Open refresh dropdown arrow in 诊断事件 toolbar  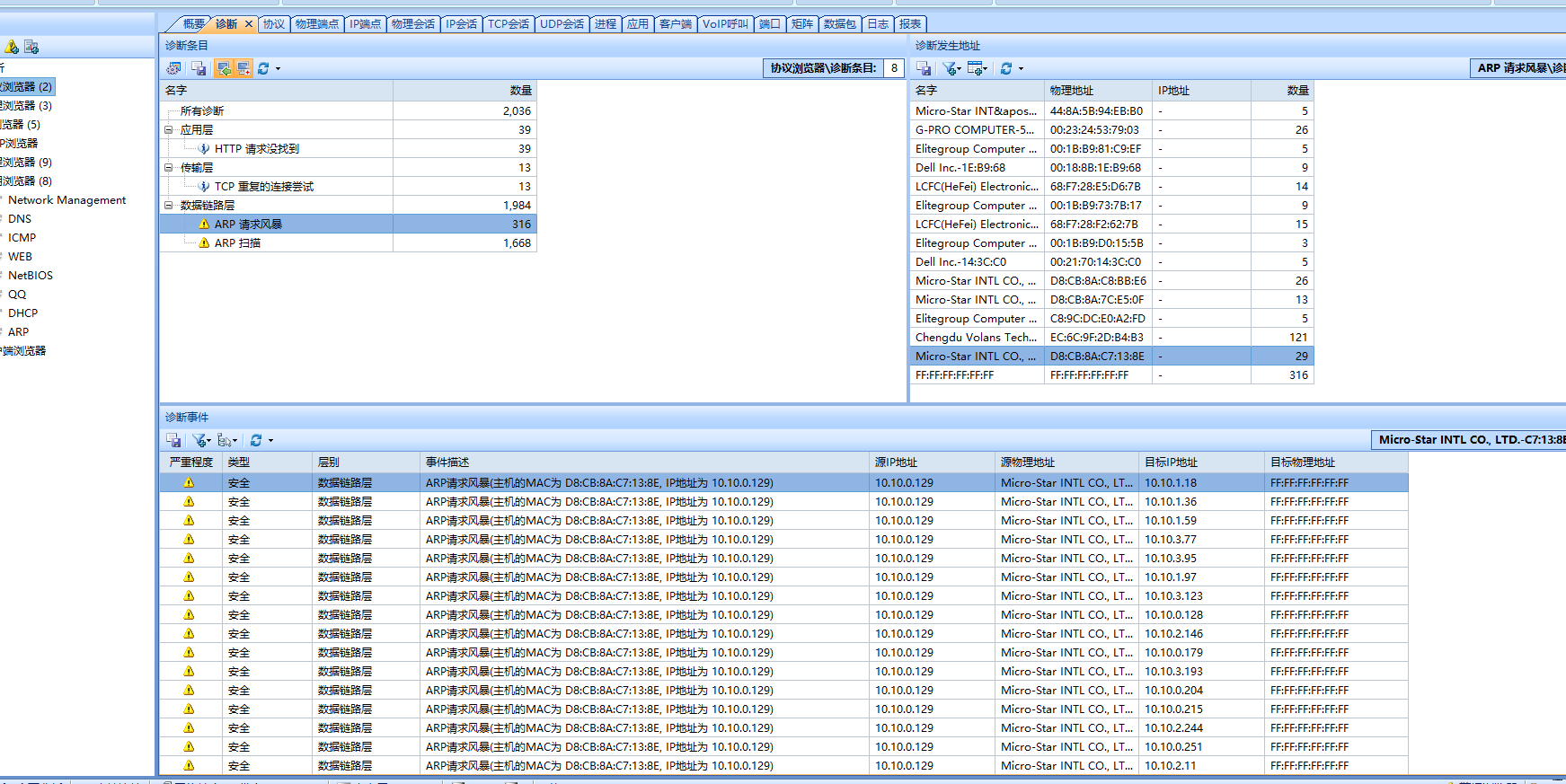[x=270, y=441]
